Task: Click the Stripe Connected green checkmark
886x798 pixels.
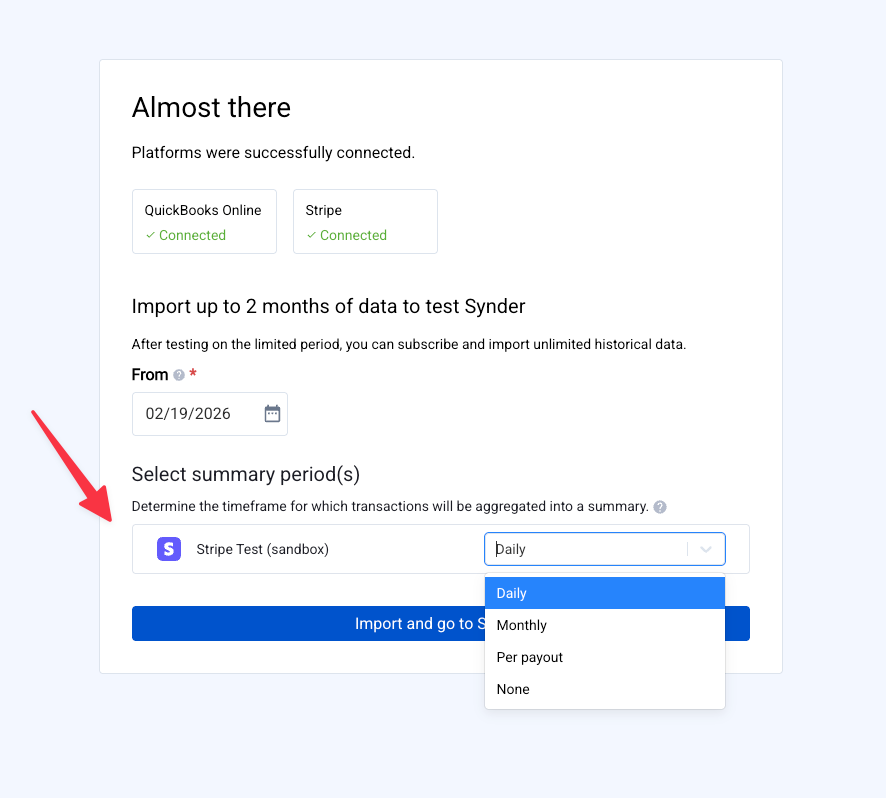Action: pos(311,236)
